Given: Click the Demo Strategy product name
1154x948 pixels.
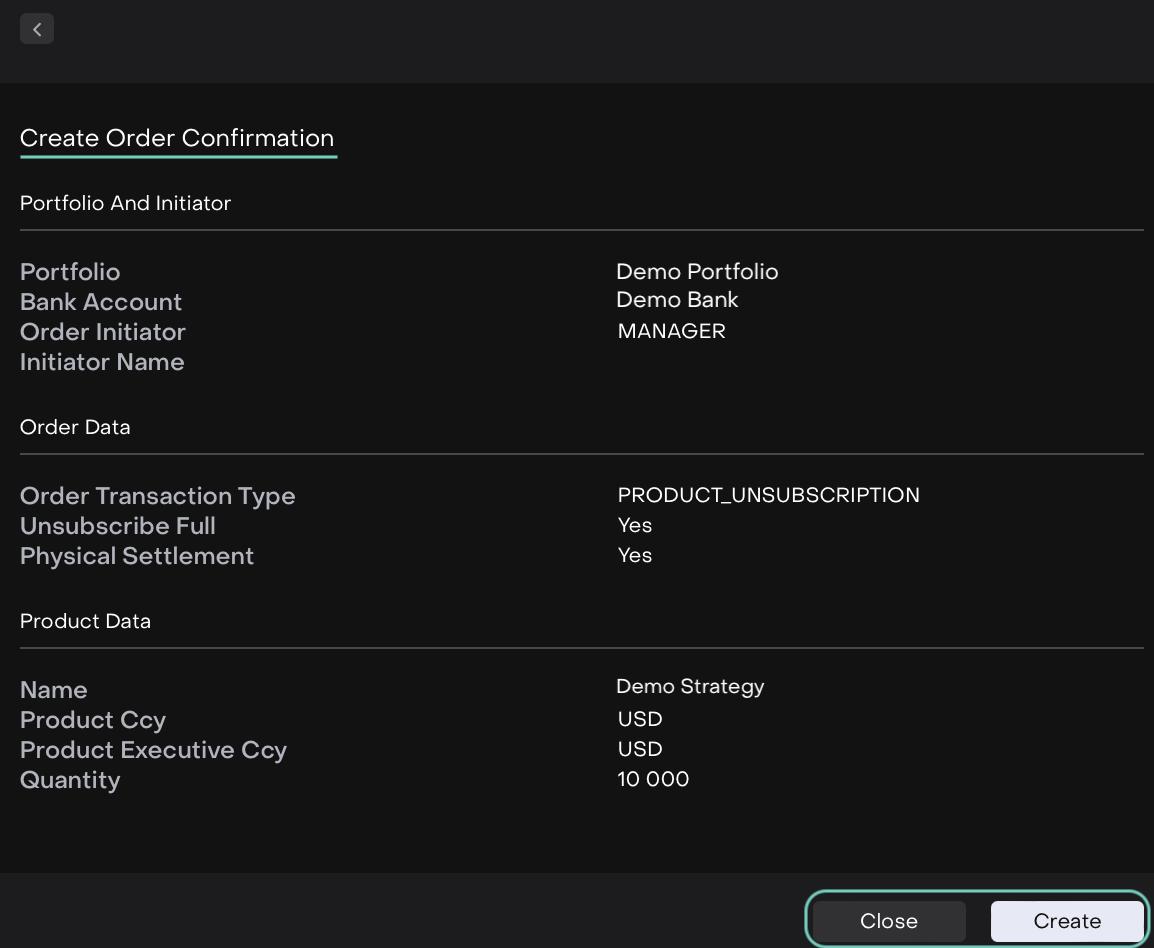Looking at the screenshot, I should tap(690, 687).
